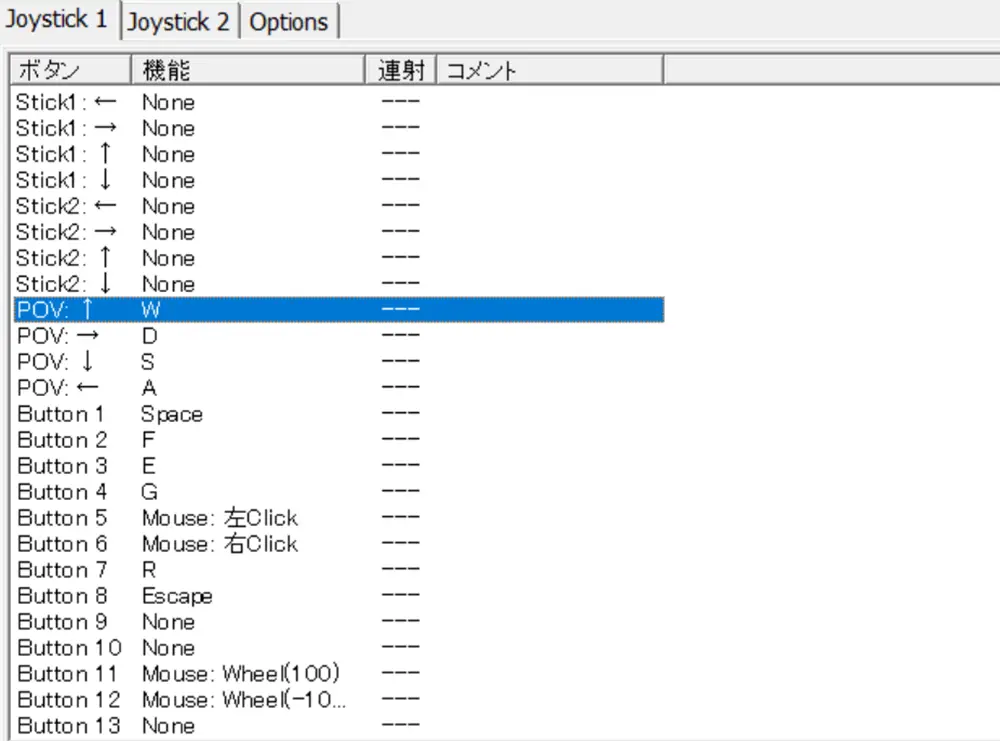Click the コメント column header
1000x741 pixels.
point(548,70)
